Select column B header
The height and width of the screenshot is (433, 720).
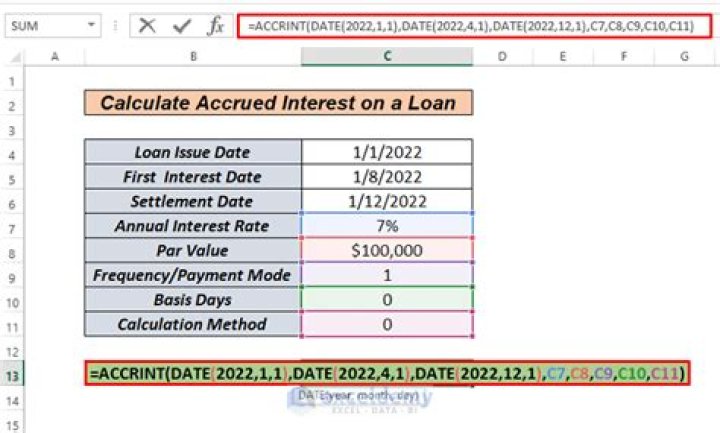pos(191,57)
